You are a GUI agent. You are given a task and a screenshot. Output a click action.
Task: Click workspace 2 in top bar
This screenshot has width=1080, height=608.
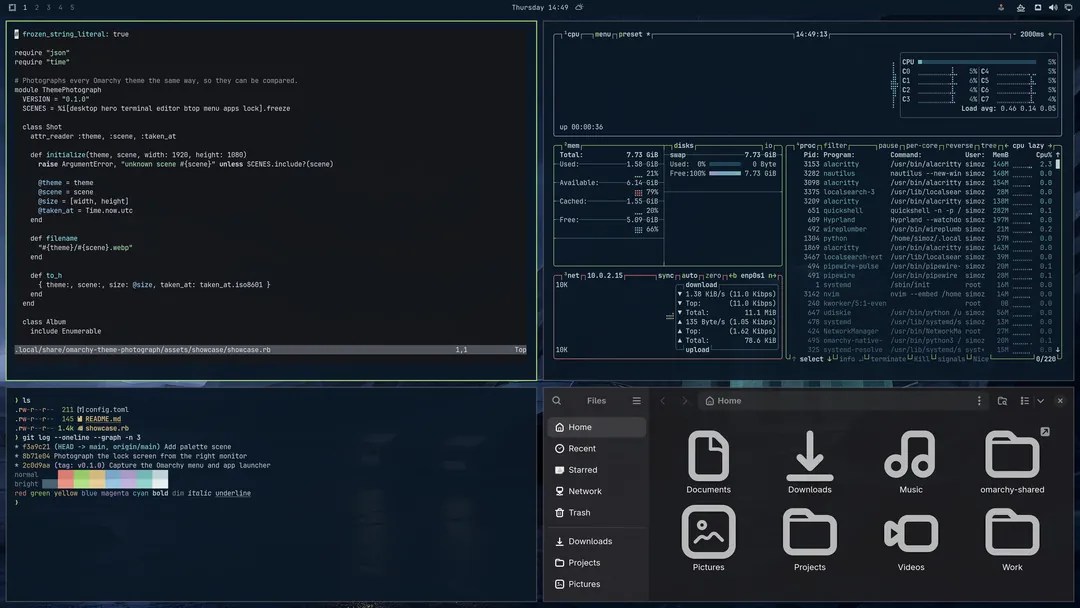(37, 8)
